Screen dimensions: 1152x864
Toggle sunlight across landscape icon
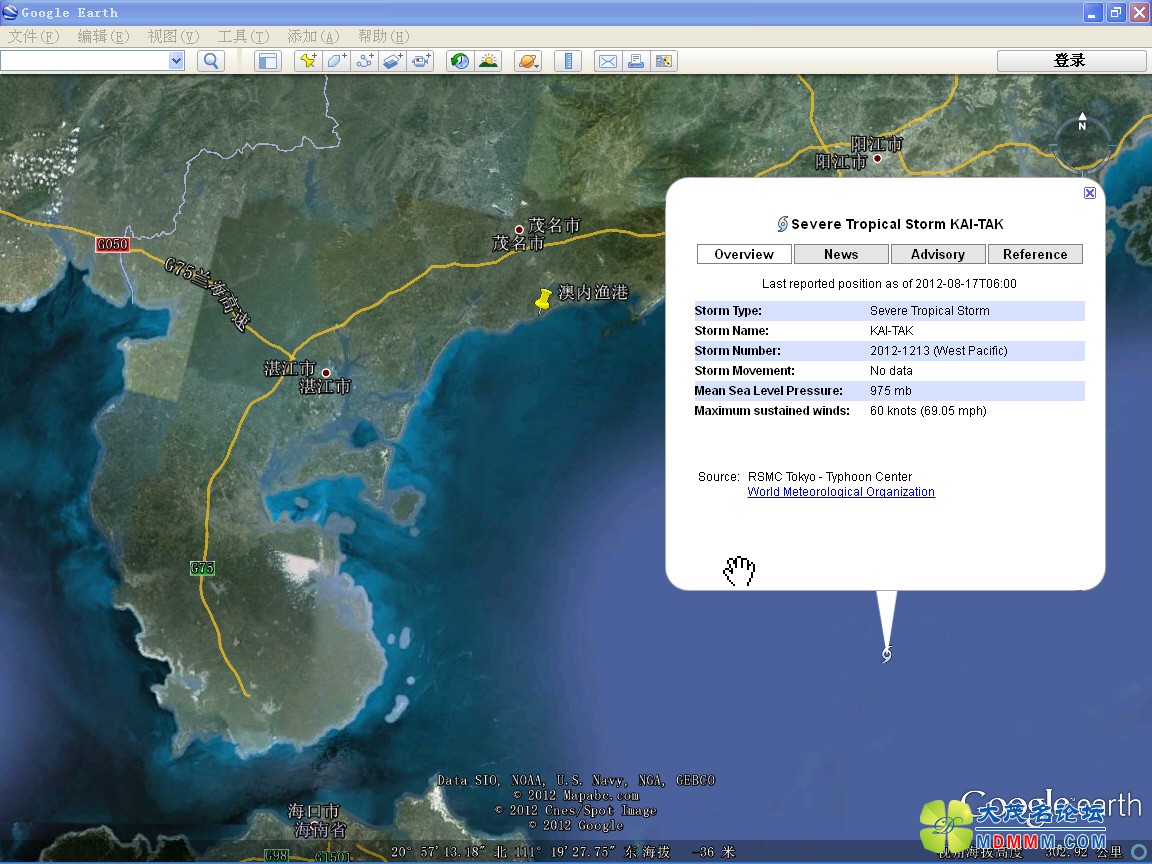click(x=488, y=61)
